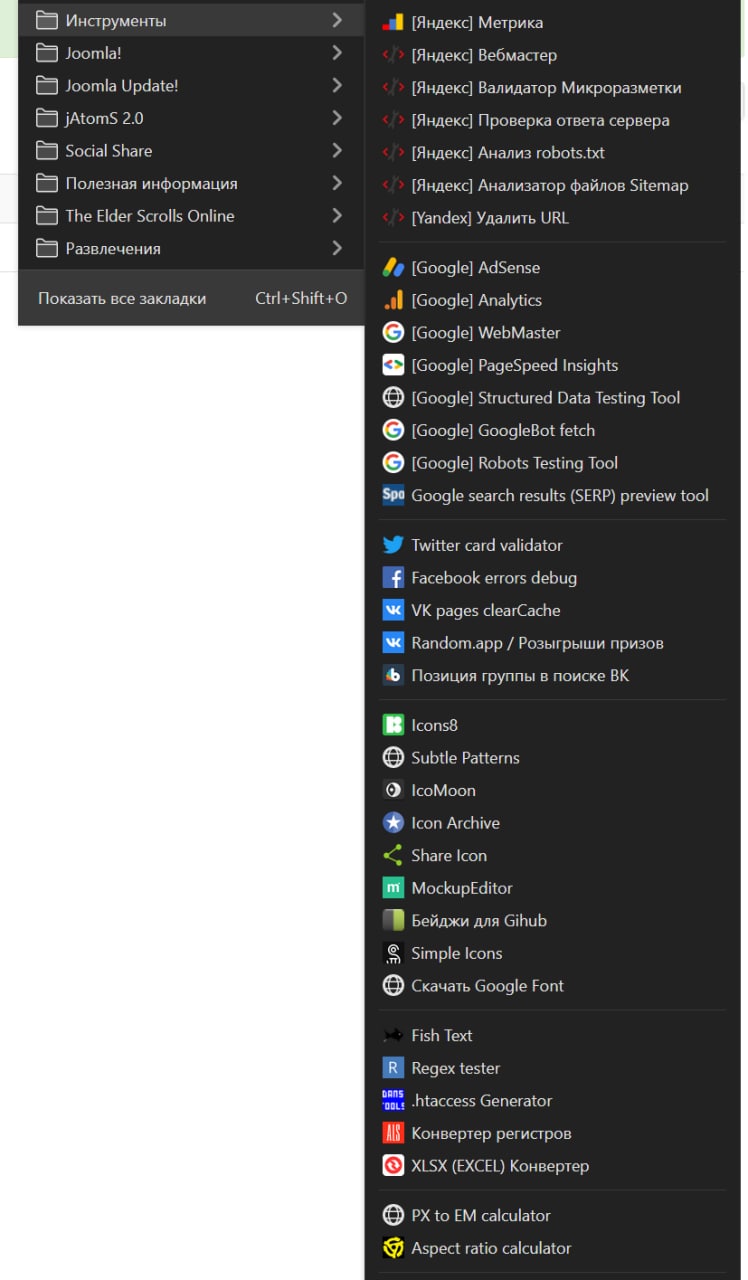Click the green Icons8 favicon
The width and height of the screenshot is (748, 1280).
(x=393, y=725)
